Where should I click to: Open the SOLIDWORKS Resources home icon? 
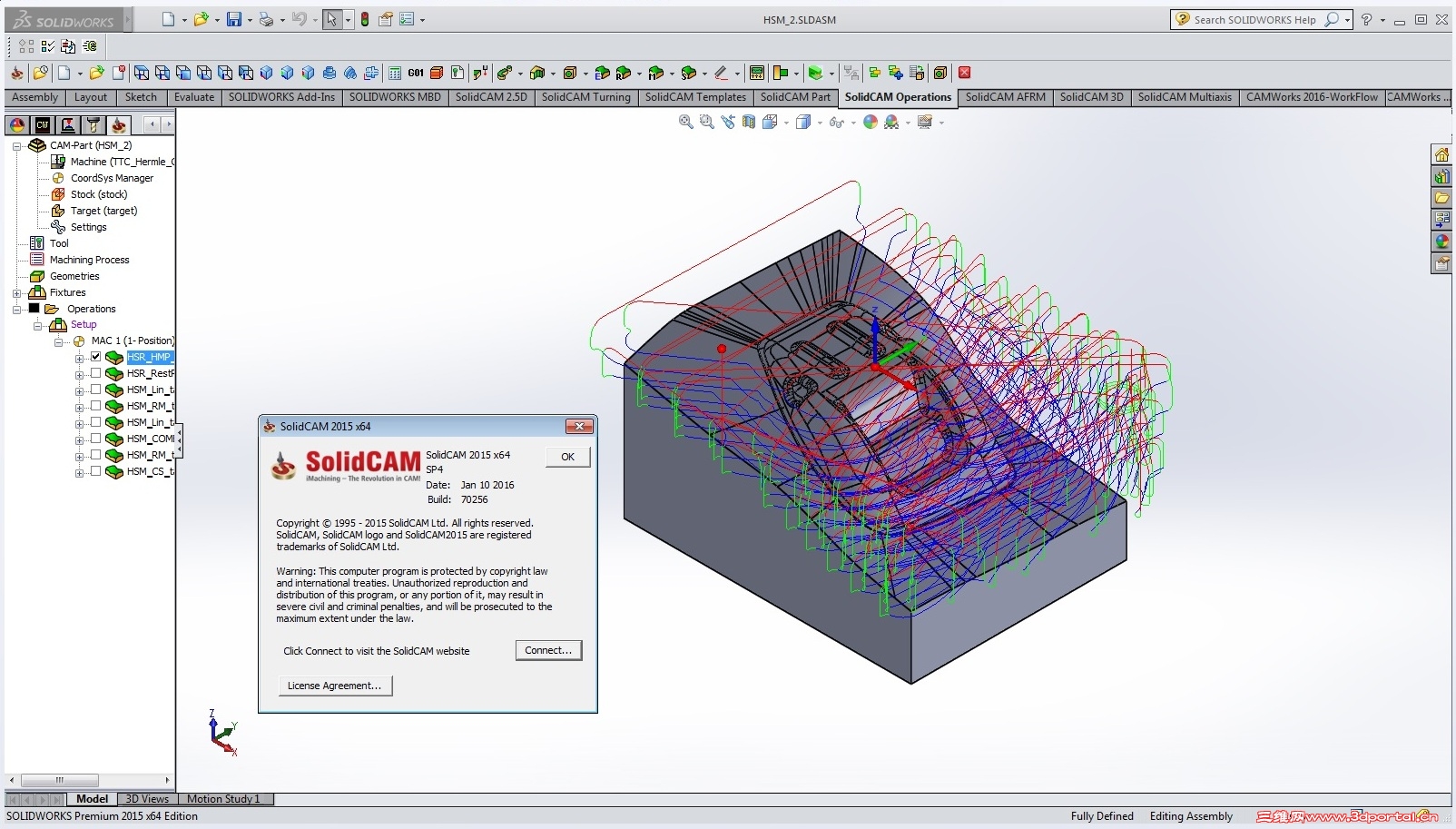(x=1441, y=154)
